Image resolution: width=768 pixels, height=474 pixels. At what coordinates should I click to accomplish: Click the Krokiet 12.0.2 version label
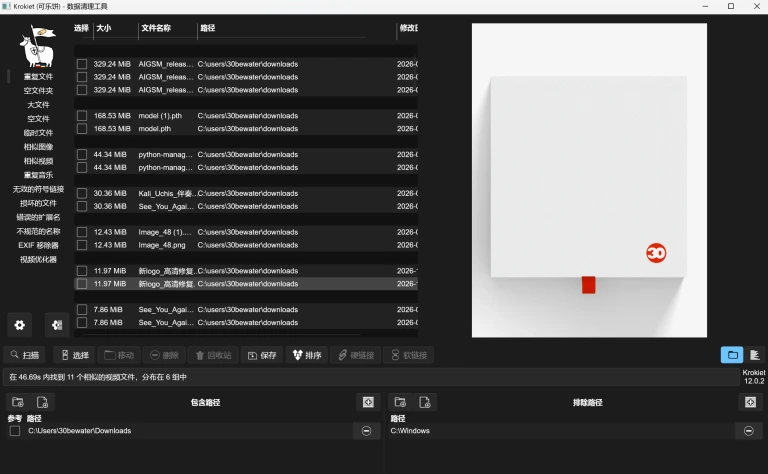(x=754, y=377)
